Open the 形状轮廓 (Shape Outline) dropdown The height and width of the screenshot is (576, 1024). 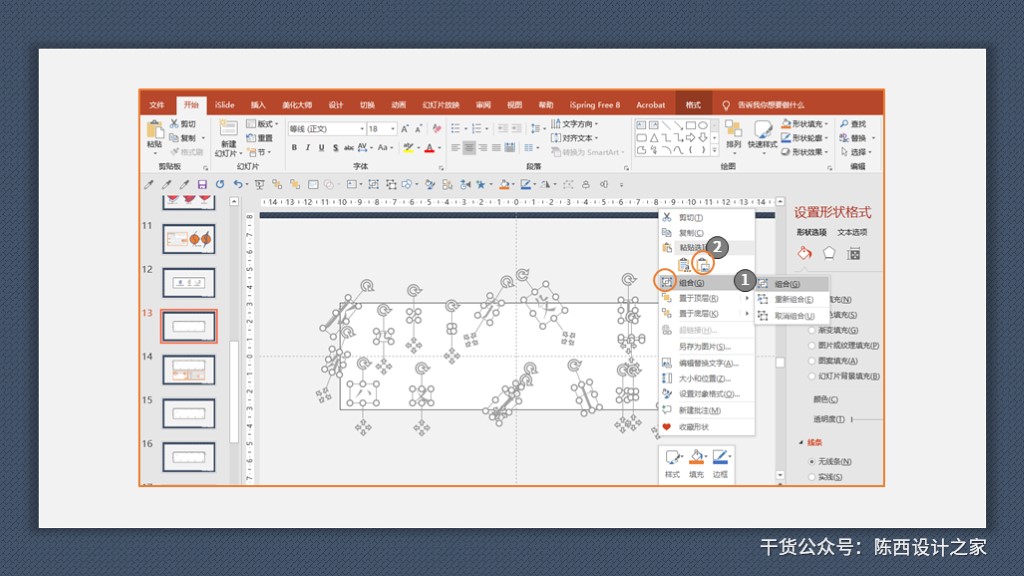pyautogui.click(x=805, y=138)
